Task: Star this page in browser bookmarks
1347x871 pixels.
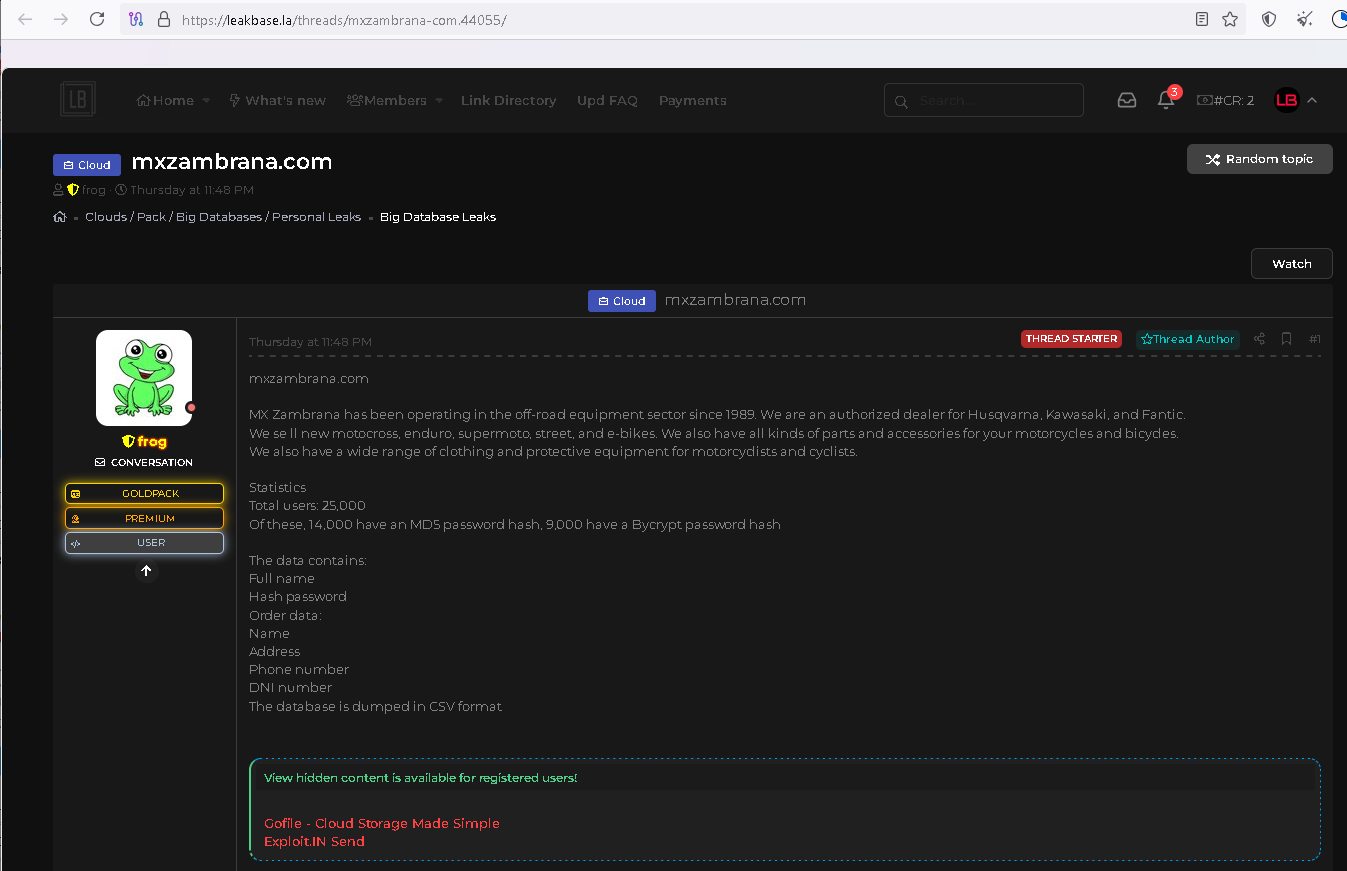Action: (x=1230, y=19)
